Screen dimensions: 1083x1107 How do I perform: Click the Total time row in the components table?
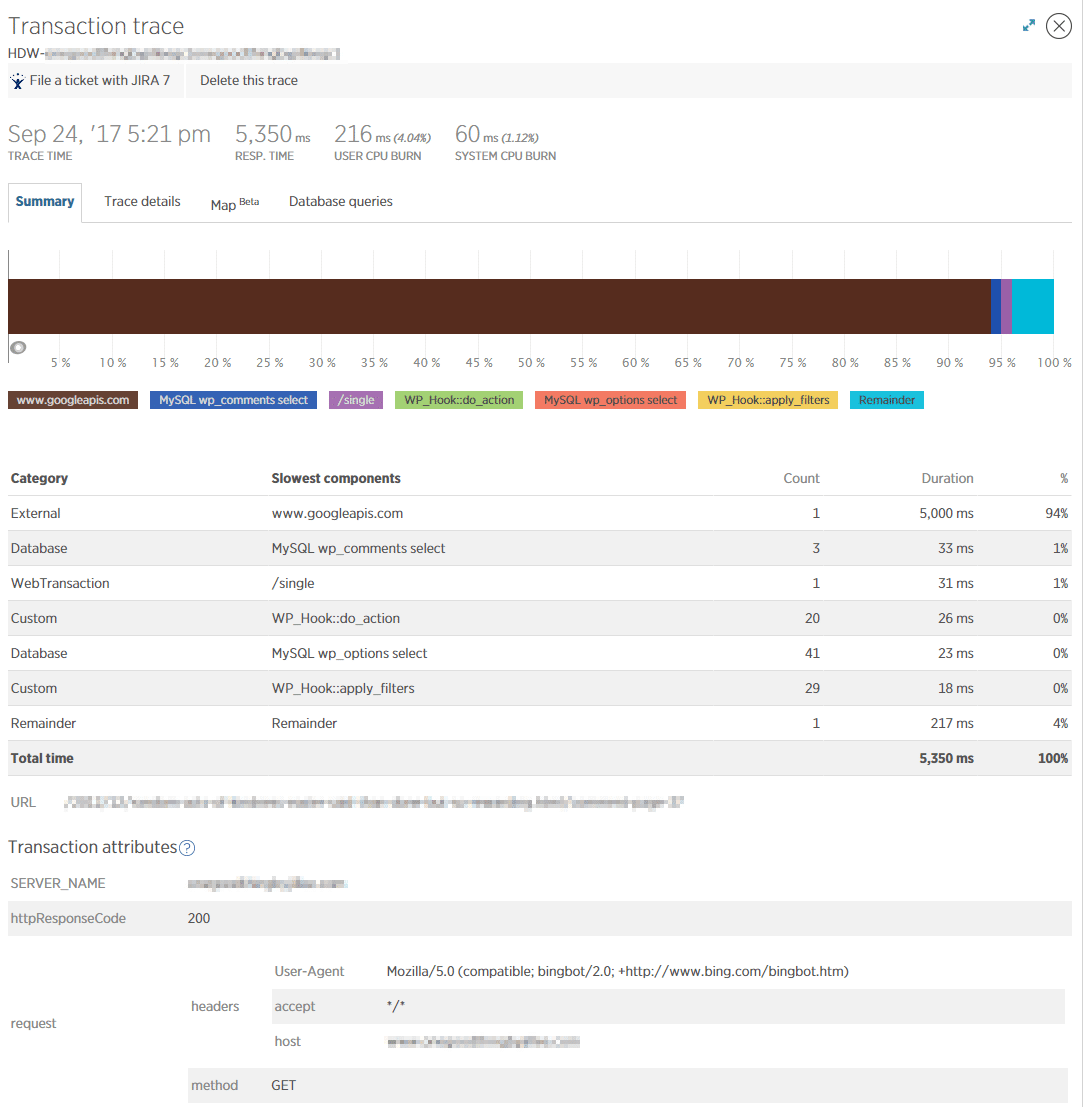400,758
